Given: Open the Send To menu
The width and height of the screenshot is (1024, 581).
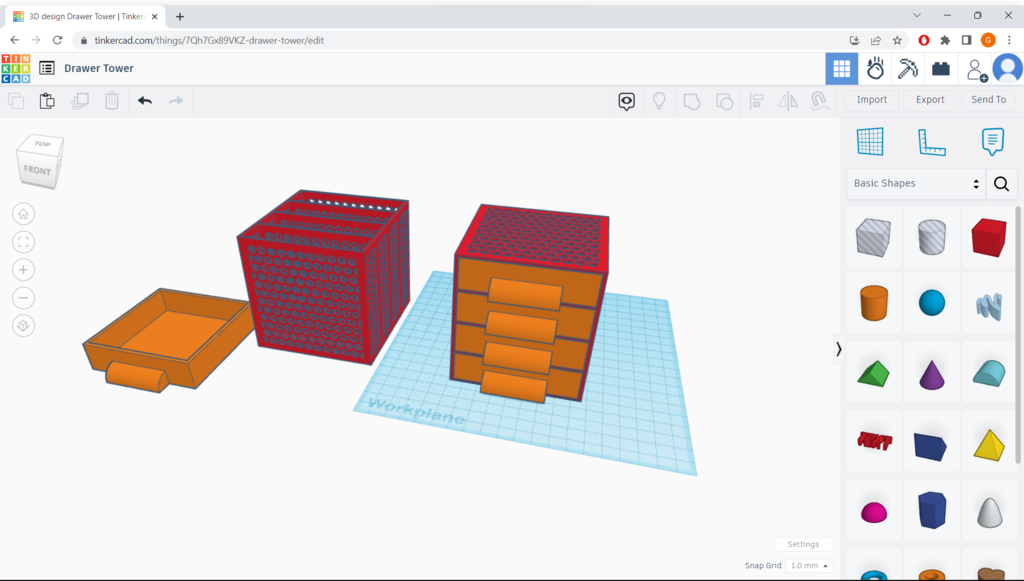Looking at the screenshot, I should pos(988,99).
